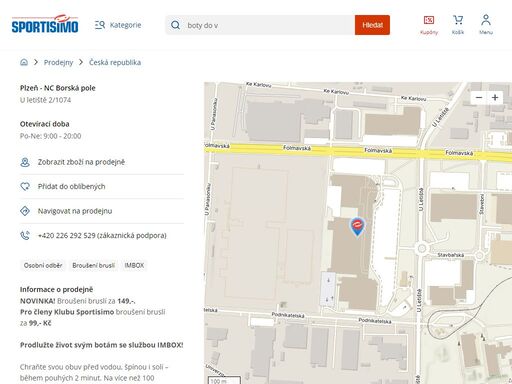Click the Hledat search button
Image resolution: width=512 pixels, height=384 pixels.
pyautogui.click(x=372, y=25)
